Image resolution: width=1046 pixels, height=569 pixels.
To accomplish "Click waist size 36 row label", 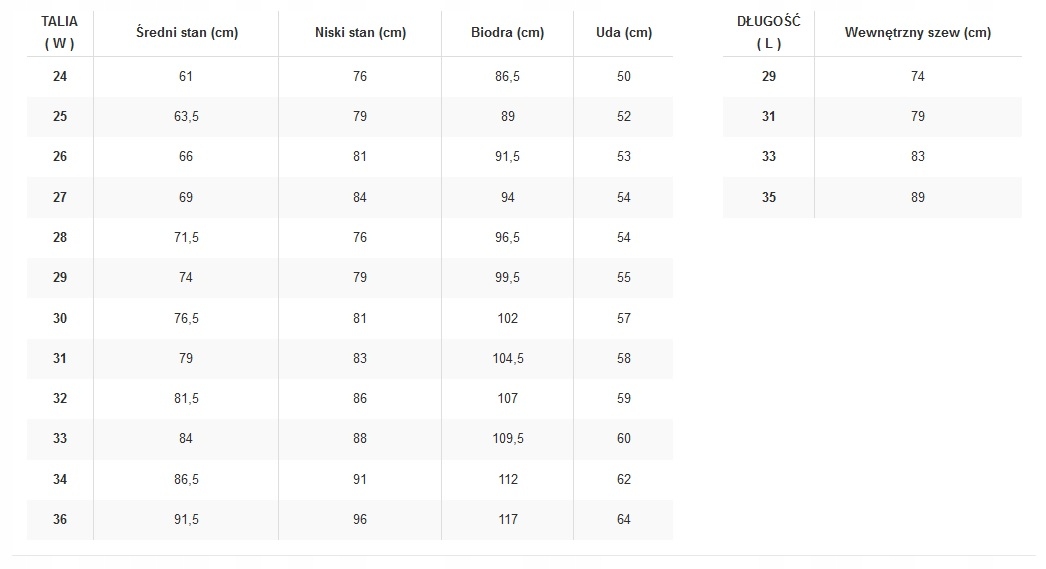I will 60,520.
